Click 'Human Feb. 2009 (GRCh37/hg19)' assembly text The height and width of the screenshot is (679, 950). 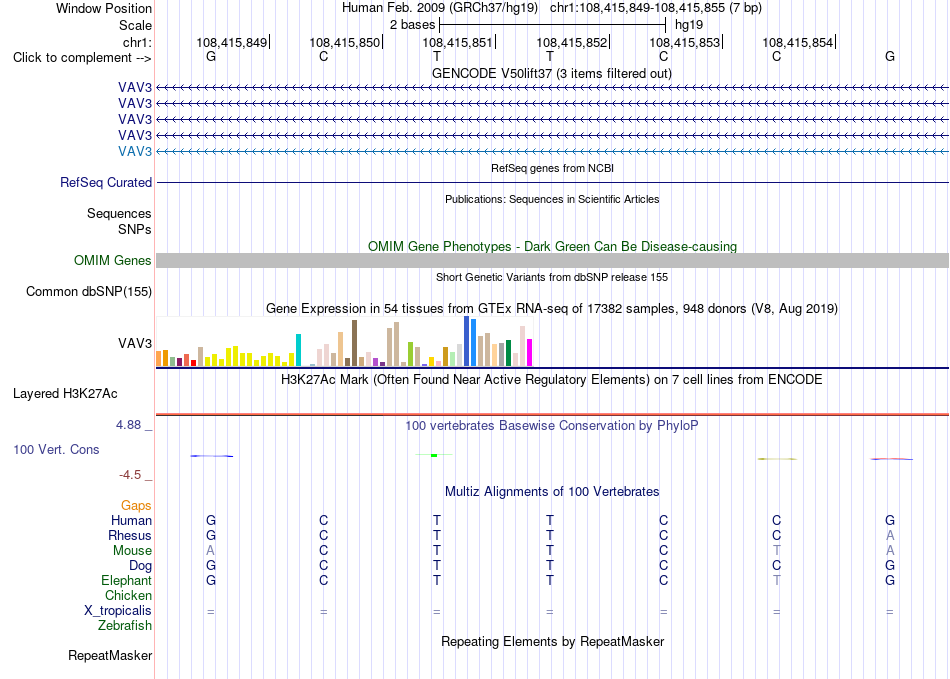[x=440, y=8]
